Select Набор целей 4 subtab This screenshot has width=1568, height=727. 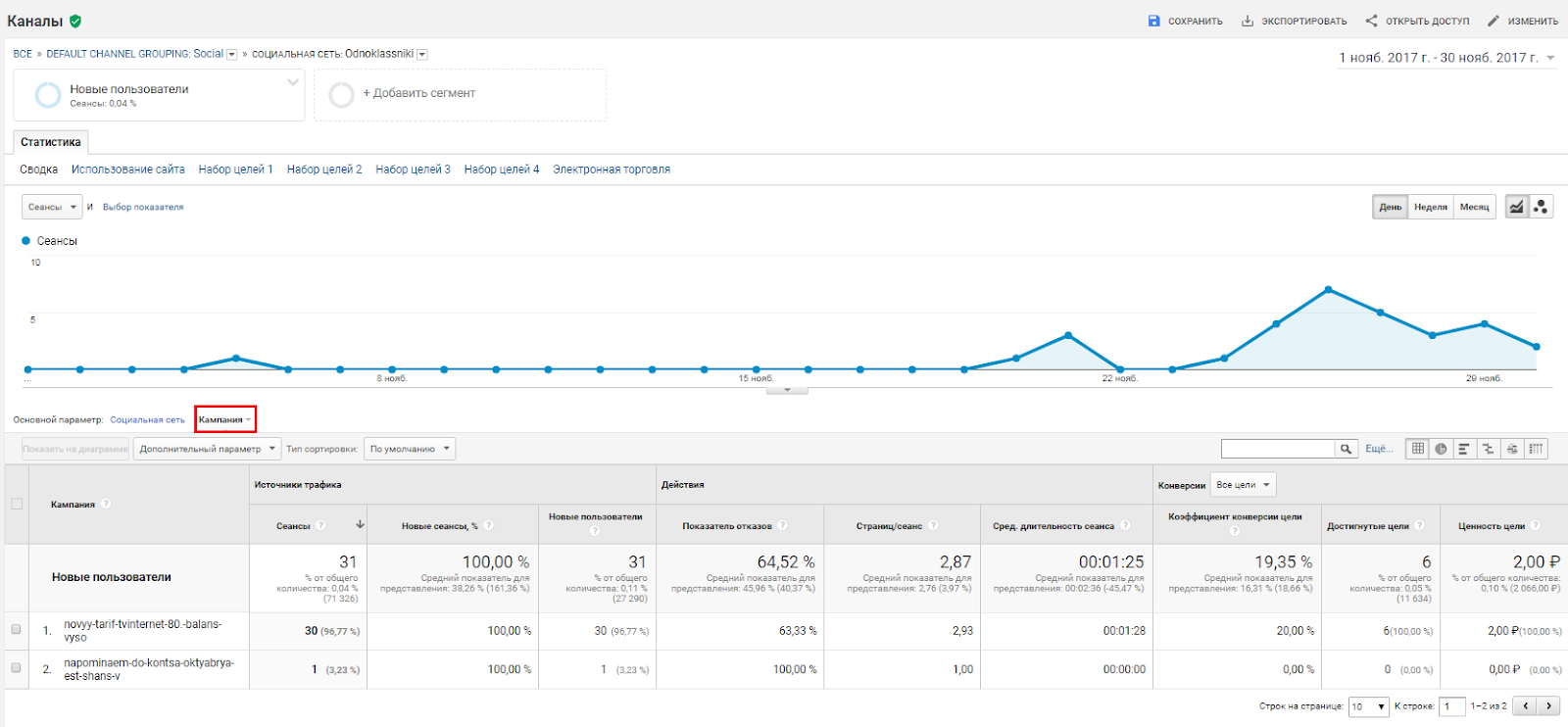[x=502, y=170]
